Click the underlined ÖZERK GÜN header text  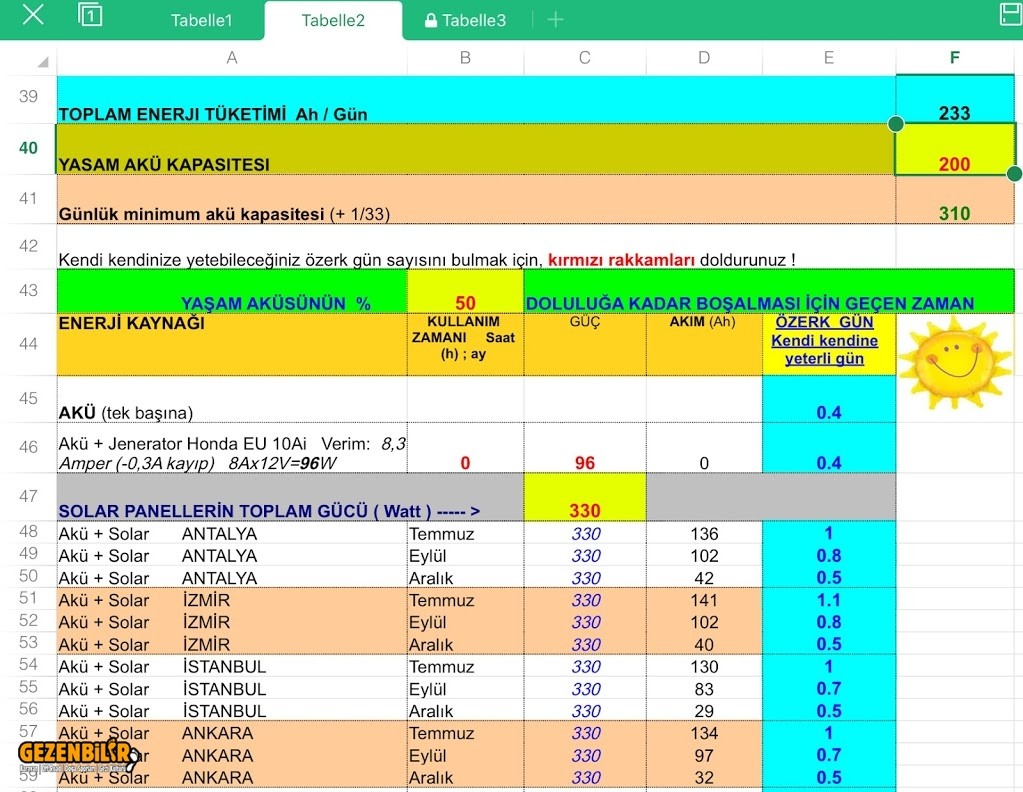point(824,323)
